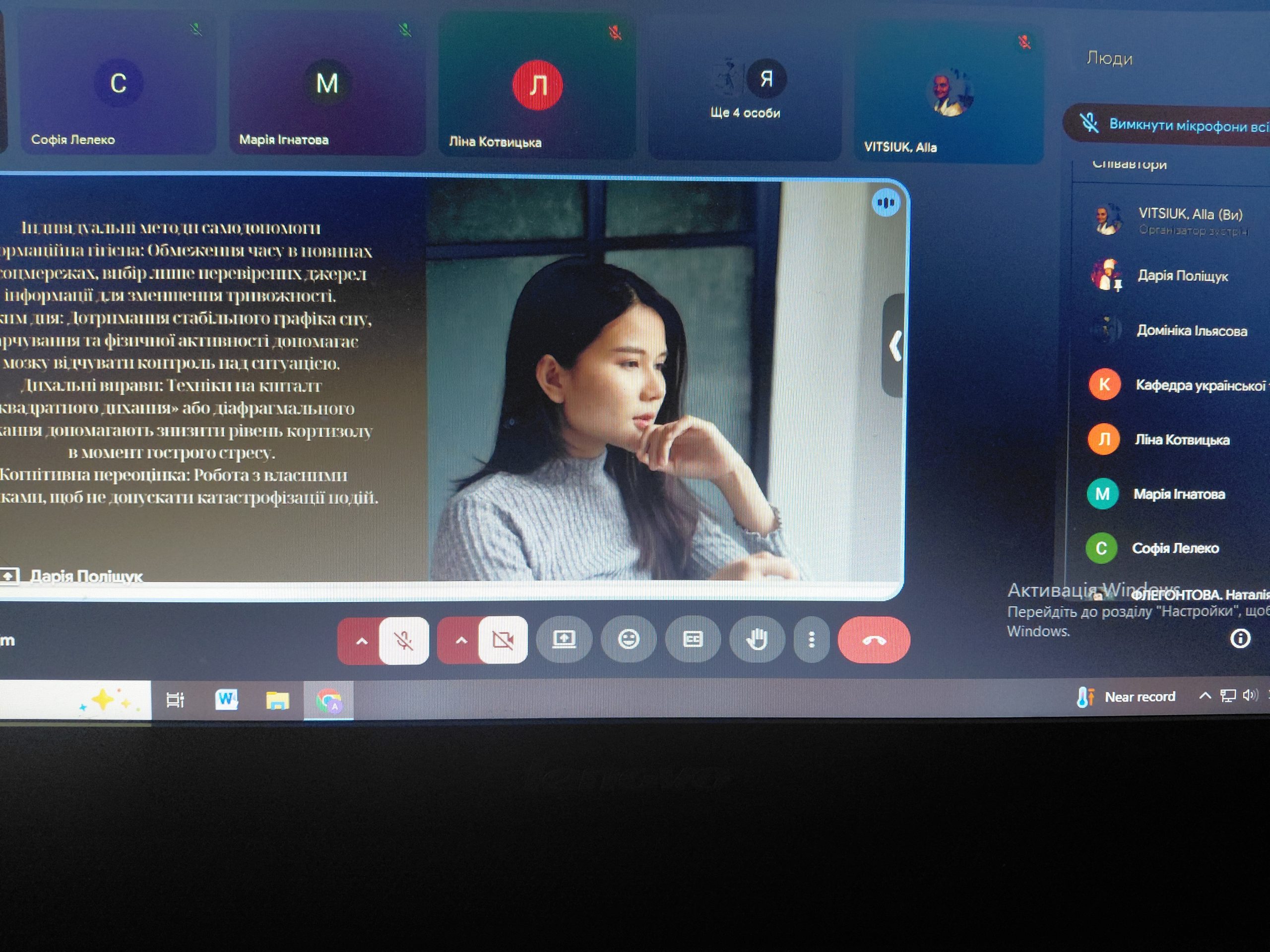Show hidden system tray icons chevron
The height and width of the screenshot is (952, 1270).
click(x=1205, y=696)
